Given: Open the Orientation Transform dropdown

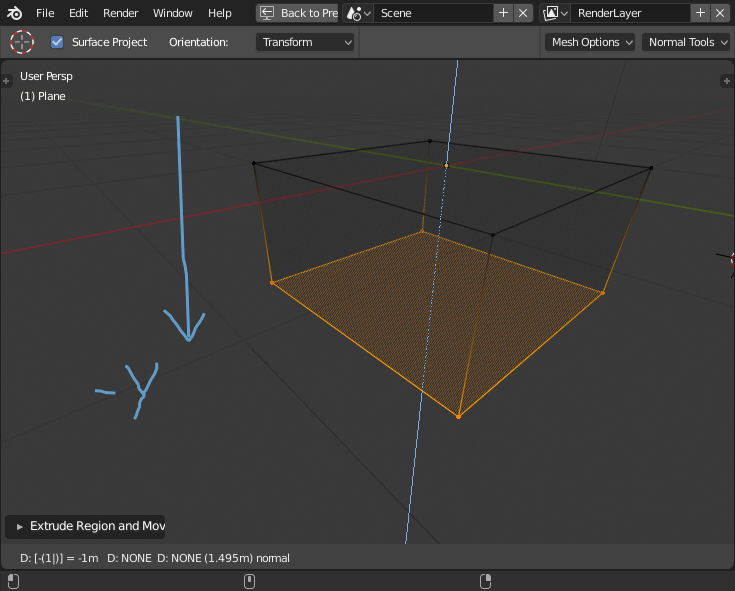Looking at the screenshot, I should (305, 42).
